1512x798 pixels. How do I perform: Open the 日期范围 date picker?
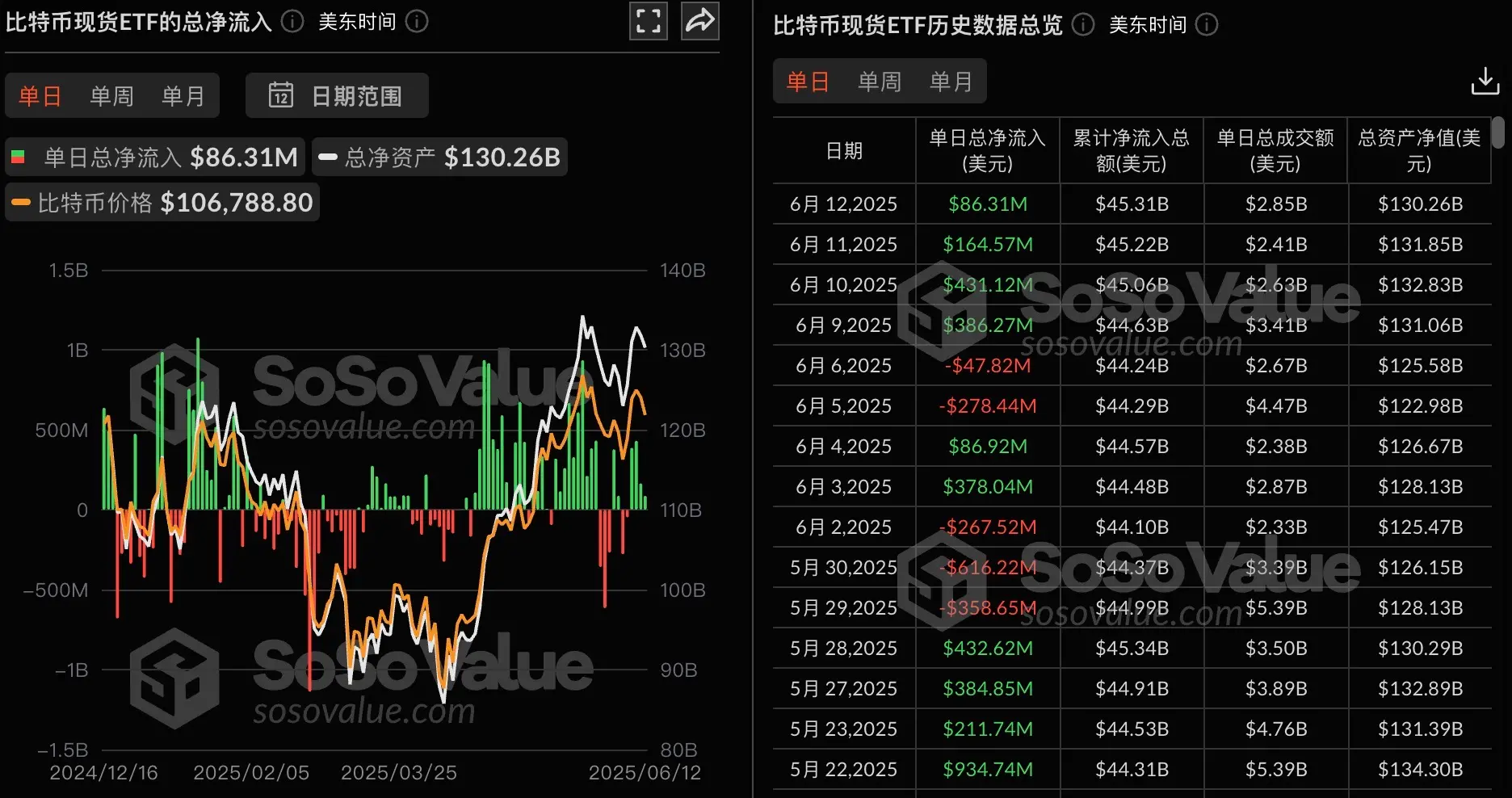337,96
